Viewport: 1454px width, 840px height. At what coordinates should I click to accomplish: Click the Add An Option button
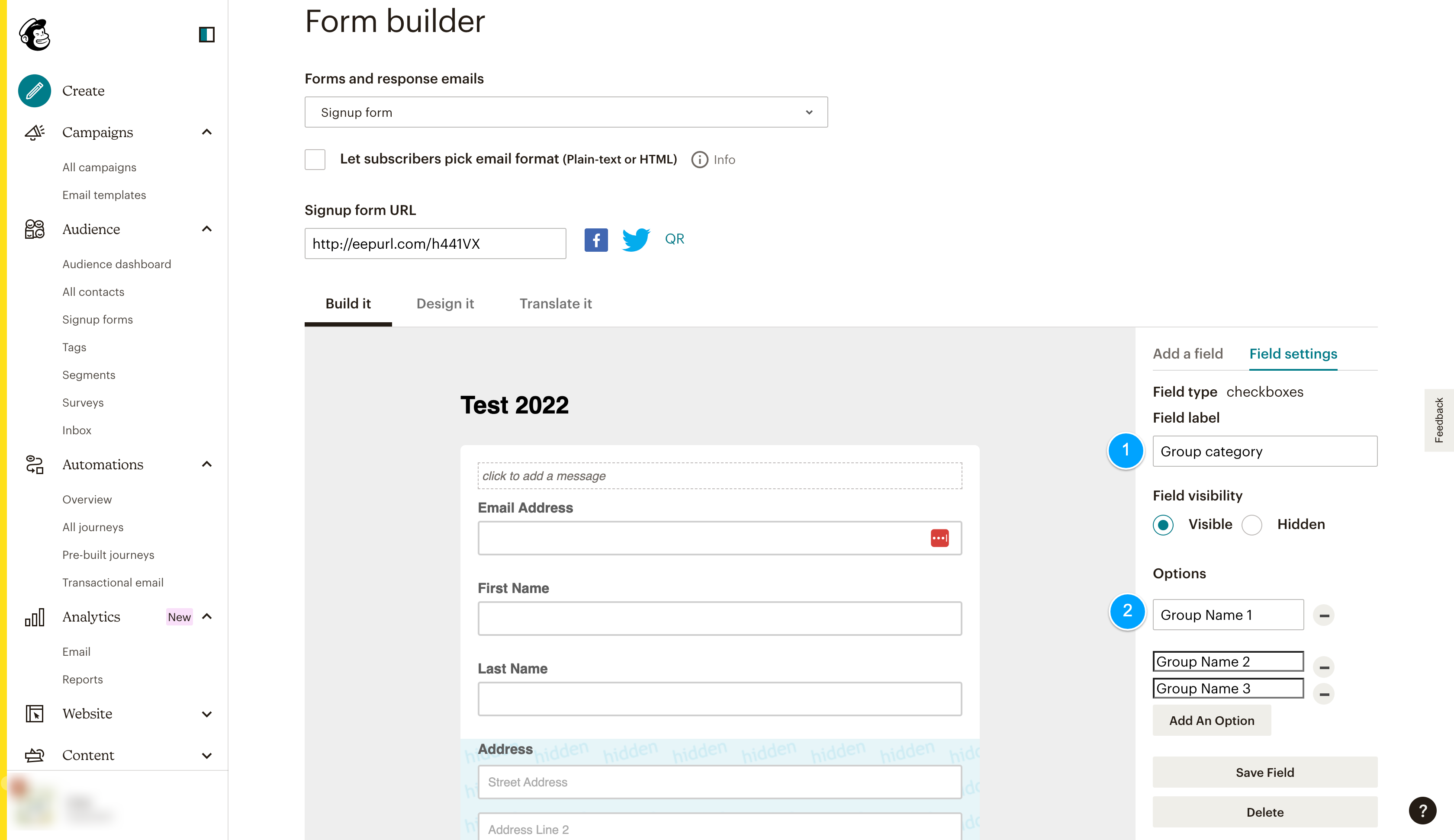1212,720
